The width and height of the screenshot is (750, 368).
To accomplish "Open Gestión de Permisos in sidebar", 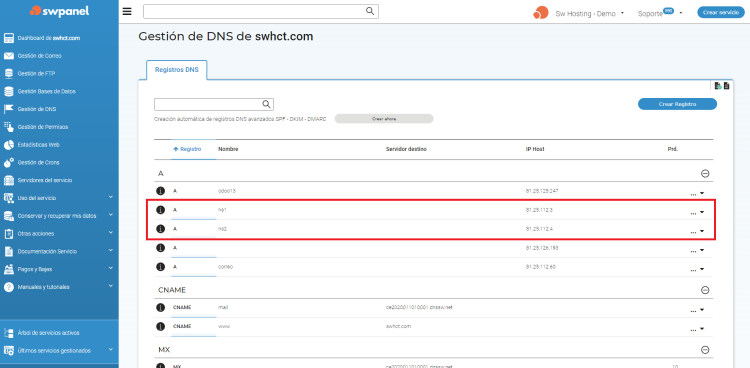I will pos(43,127).
